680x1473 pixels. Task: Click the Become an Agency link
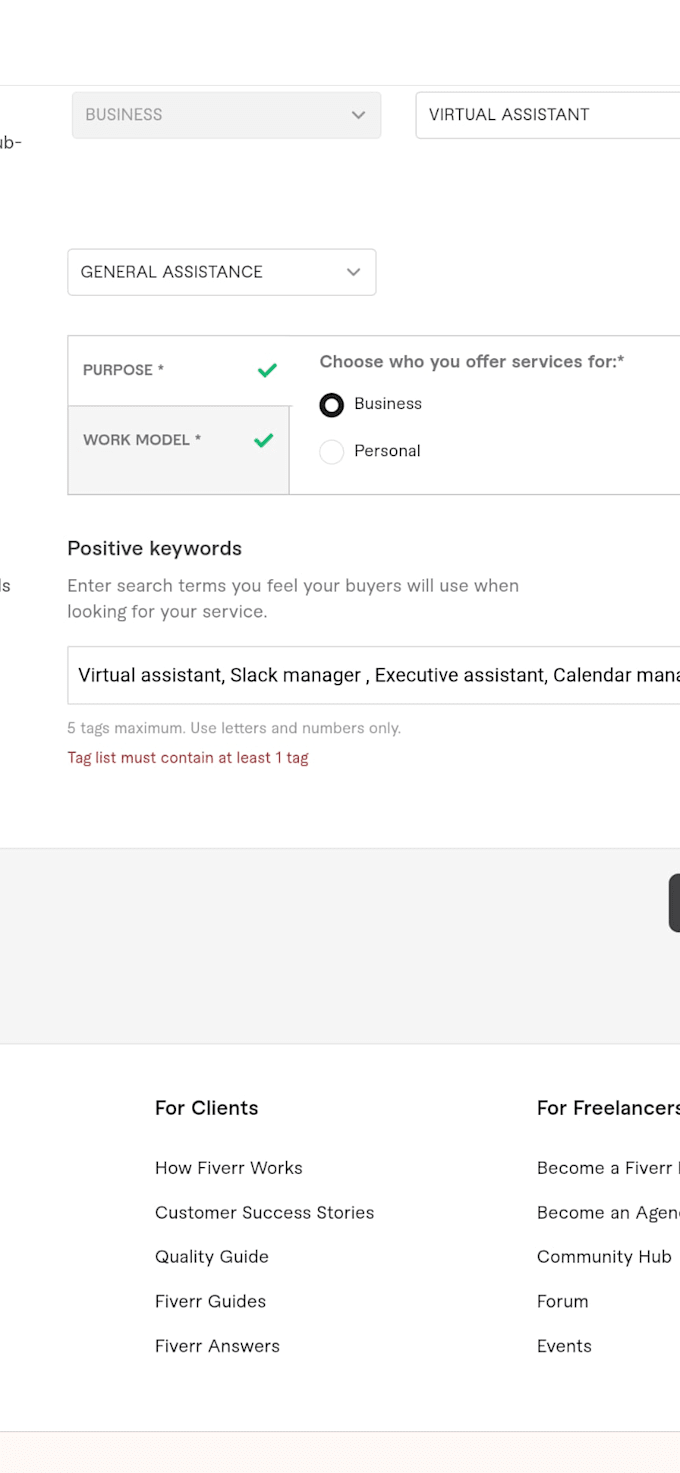[608, 1213]
